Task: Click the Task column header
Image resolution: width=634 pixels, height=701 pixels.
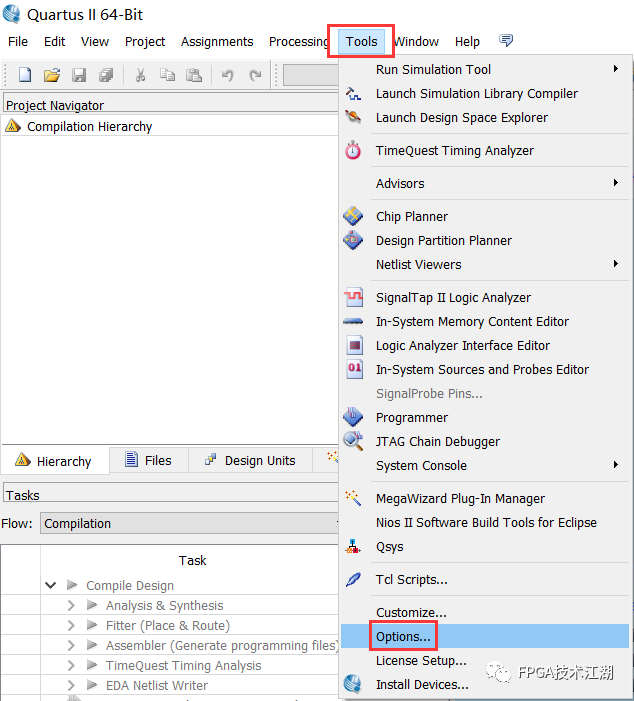Action: (192, 560)
